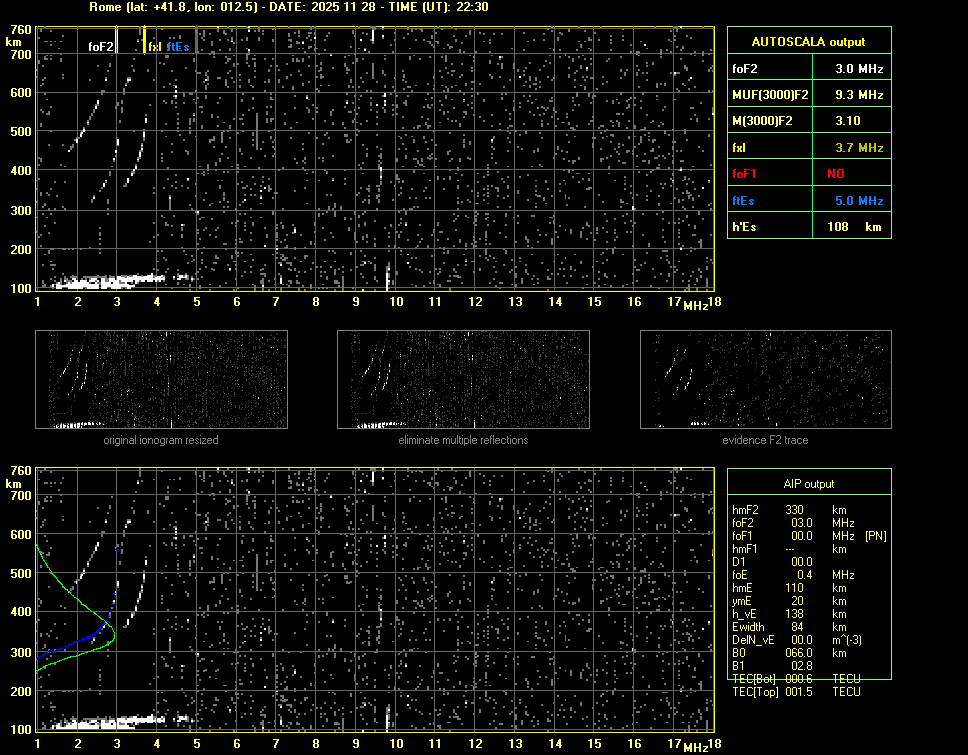Click the yellow fxI 3.7 MHz value
The image size is (968, 755).
coord(859,148)
